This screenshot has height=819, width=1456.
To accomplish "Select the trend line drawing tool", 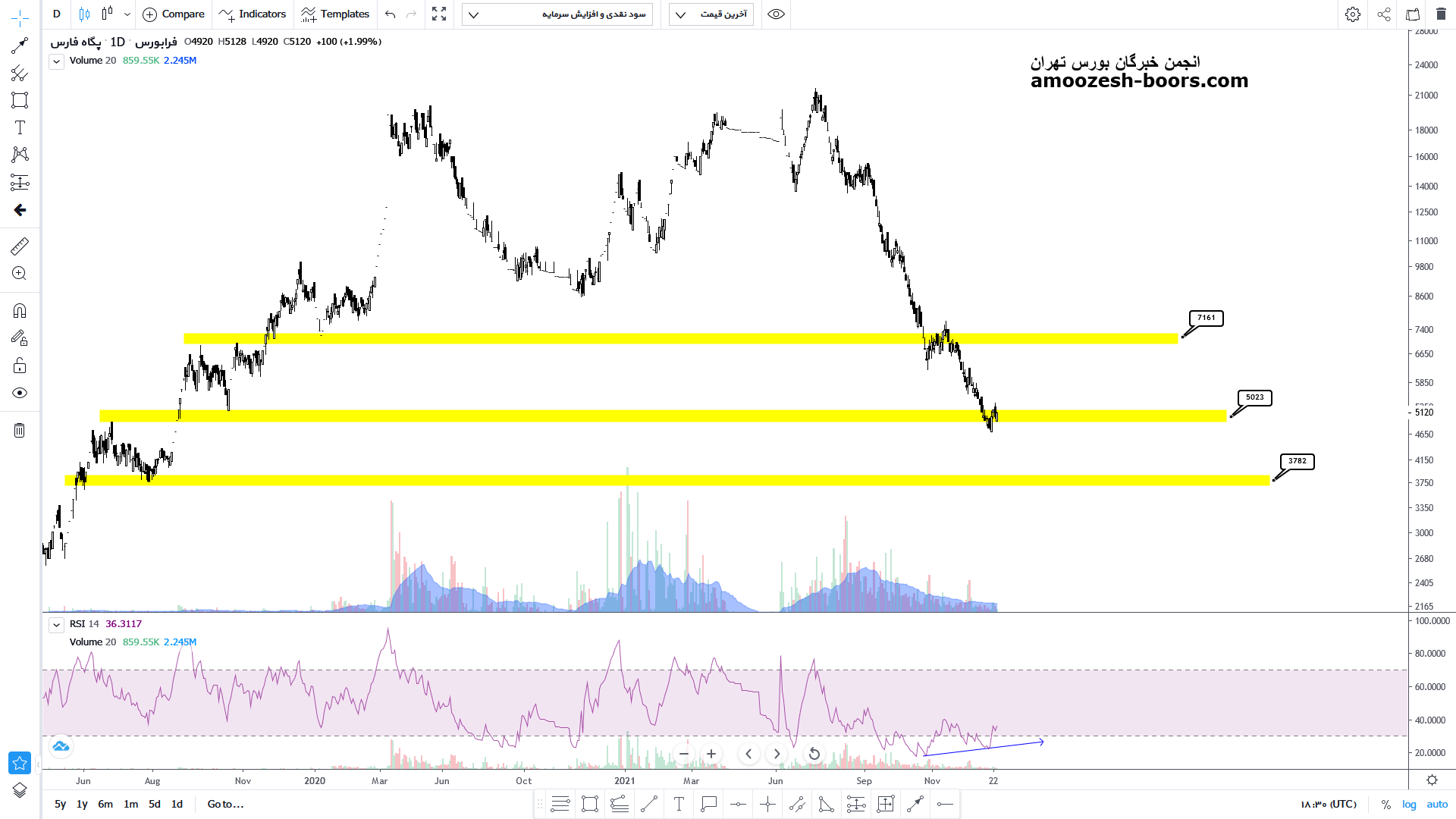I will 20,46.
